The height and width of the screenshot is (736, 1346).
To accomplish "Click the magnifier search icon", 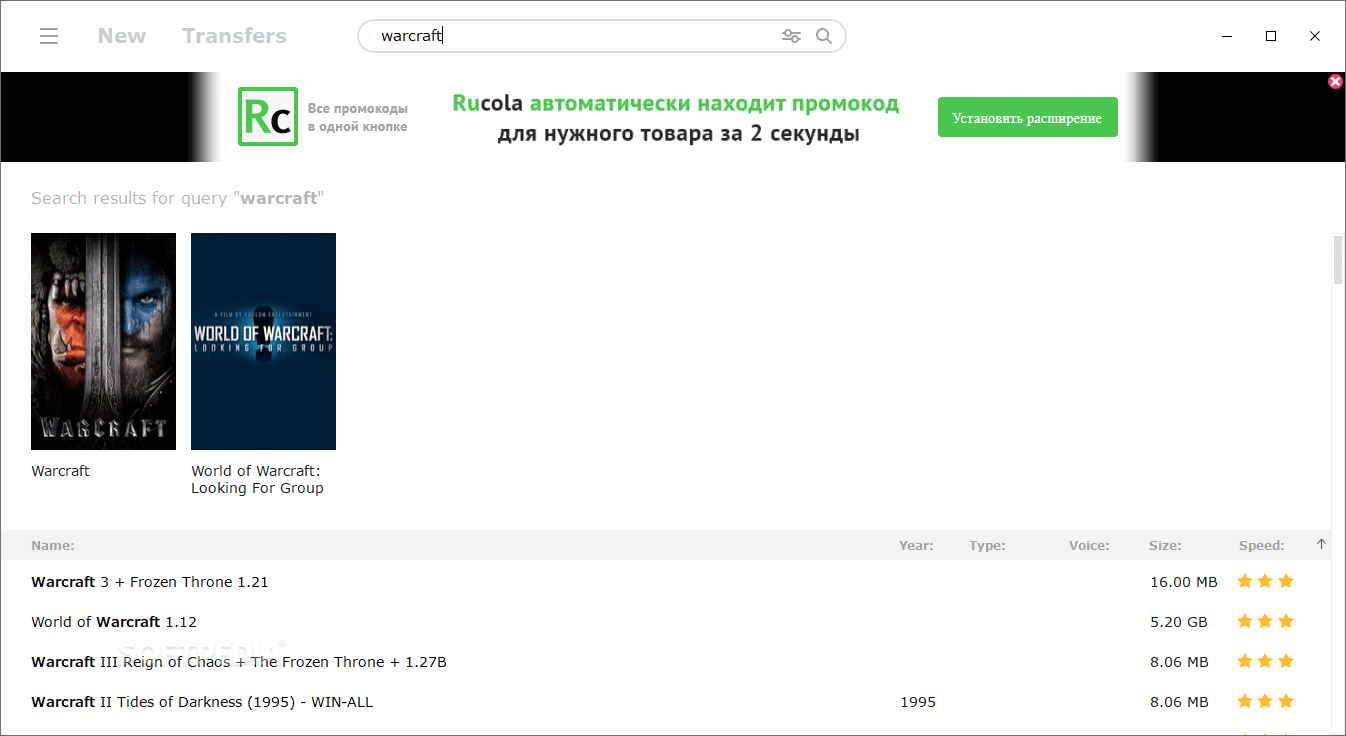I will tap(824, 36).
